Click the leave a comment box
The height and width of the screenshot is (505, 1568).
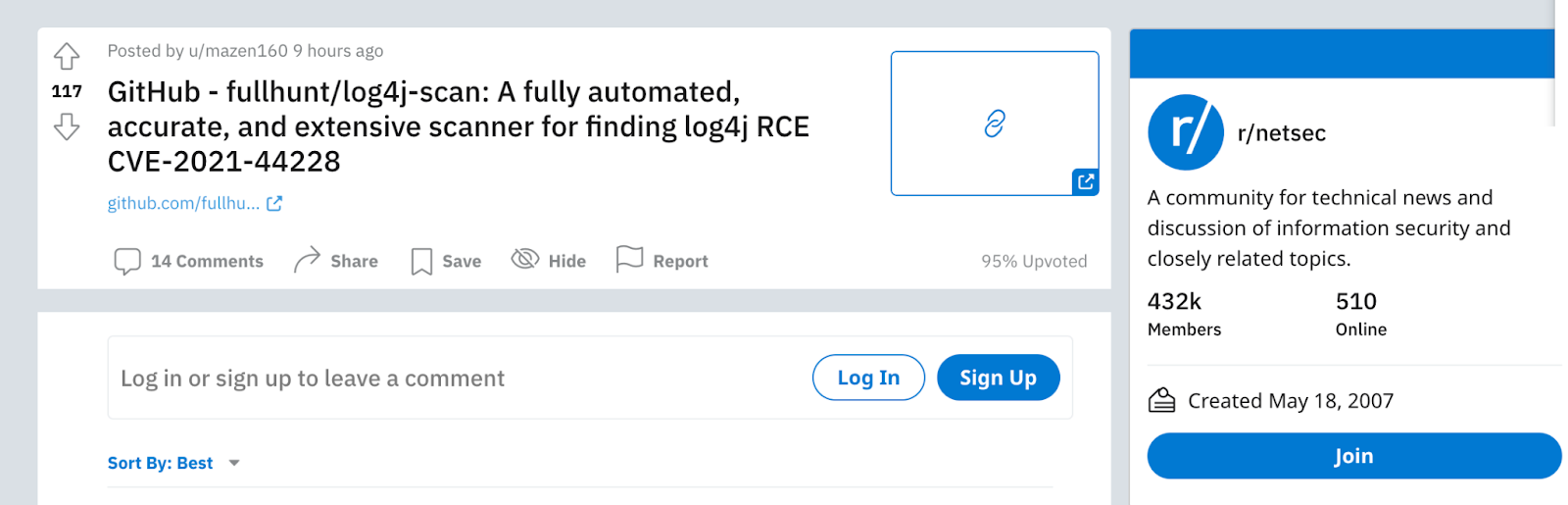(x=451, y=379)
